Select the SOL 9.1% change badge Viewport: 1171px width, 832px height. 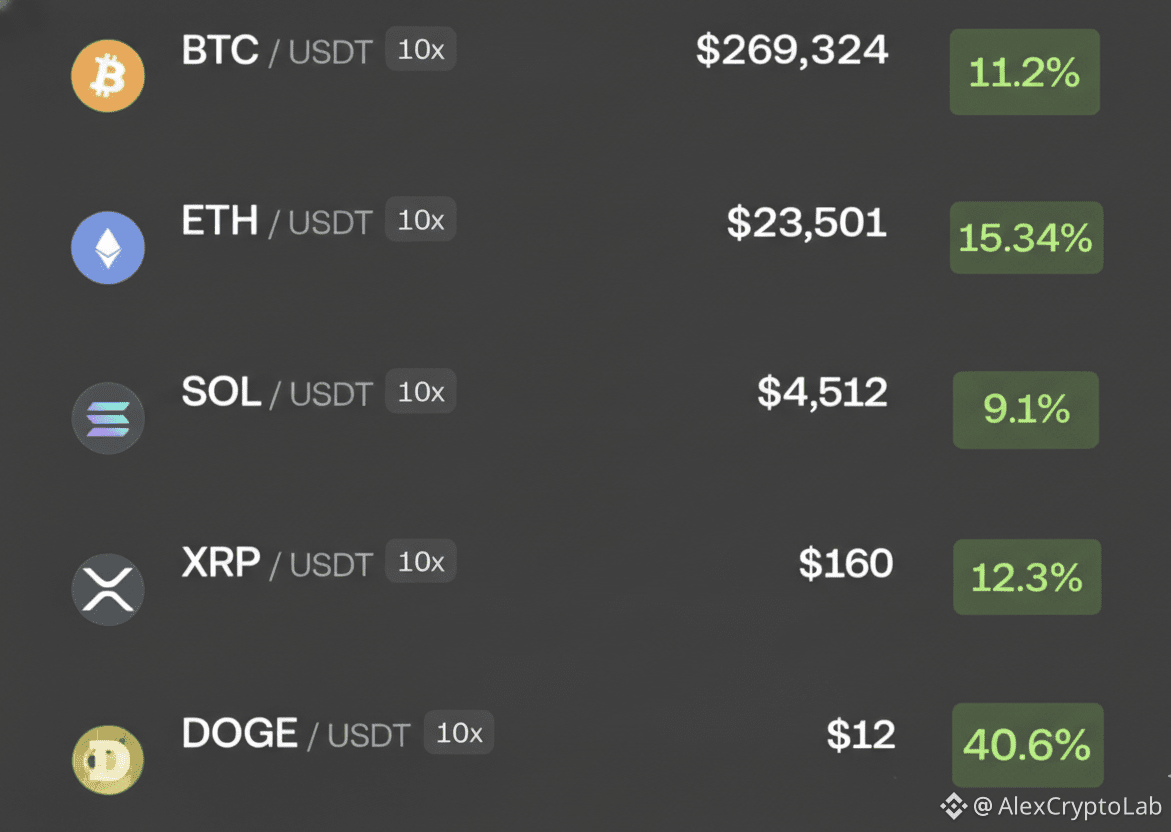pos(1025,409)
